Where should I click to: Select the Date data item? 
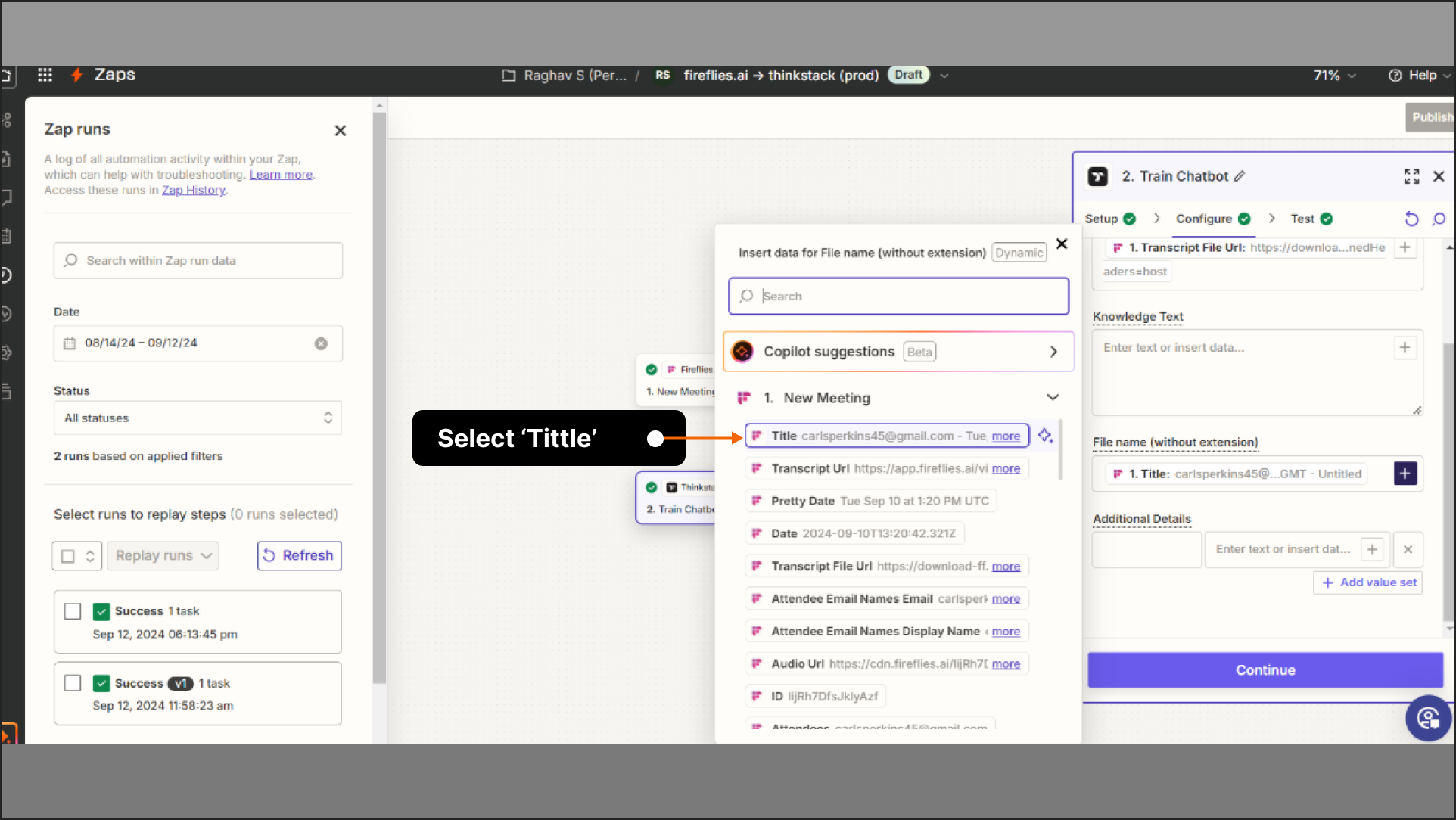click(x=854, y=533)
